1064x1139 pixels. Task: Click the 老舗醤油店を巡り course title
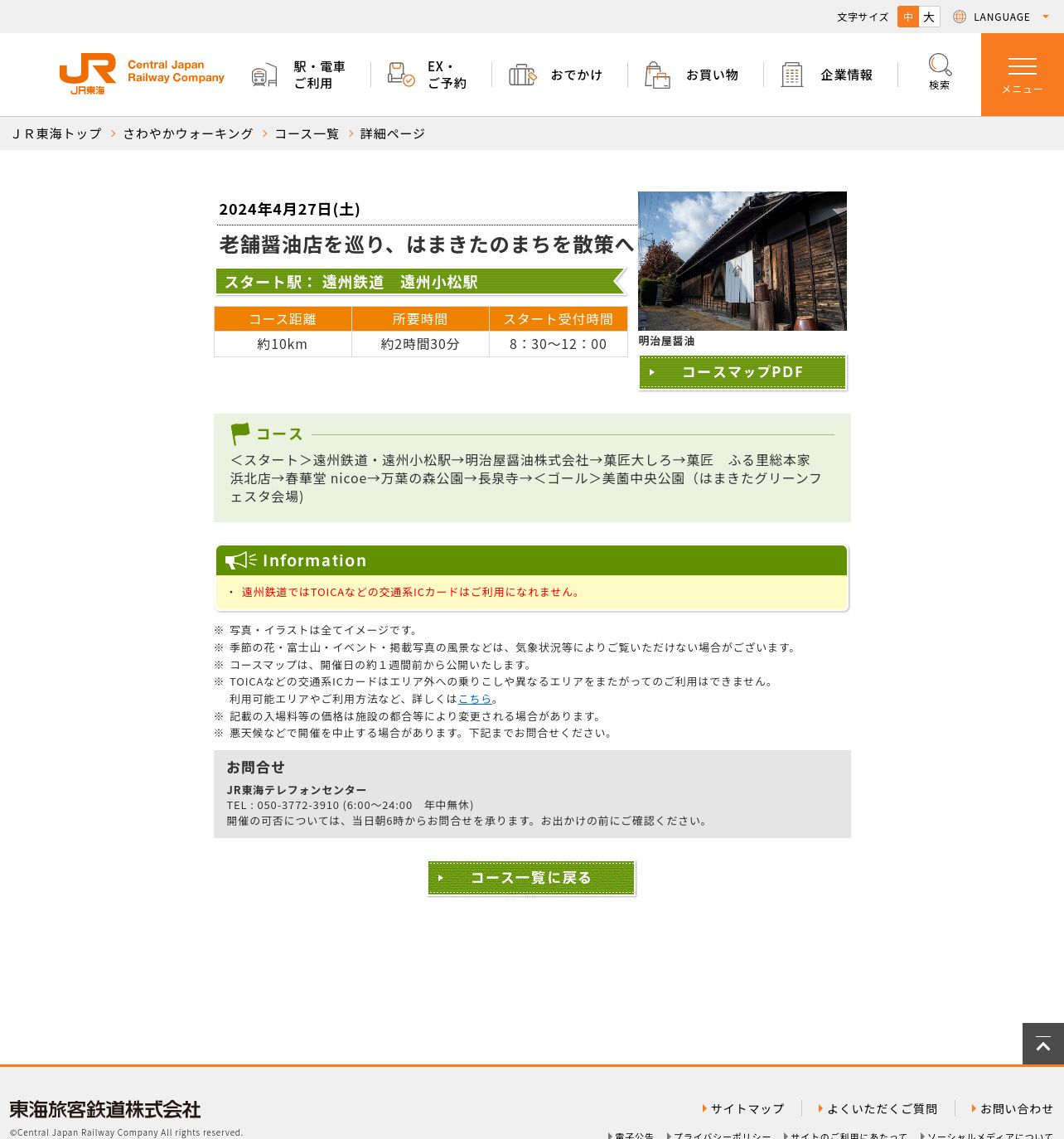coord(427,245)
